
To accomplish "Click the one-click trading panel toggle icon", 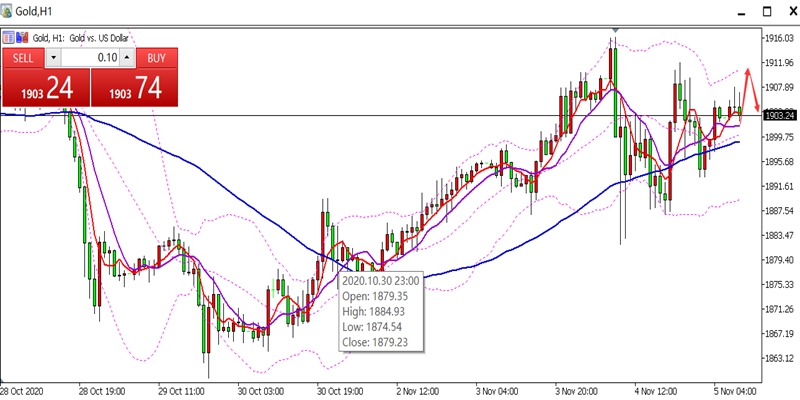I will (x=9, y=38).
